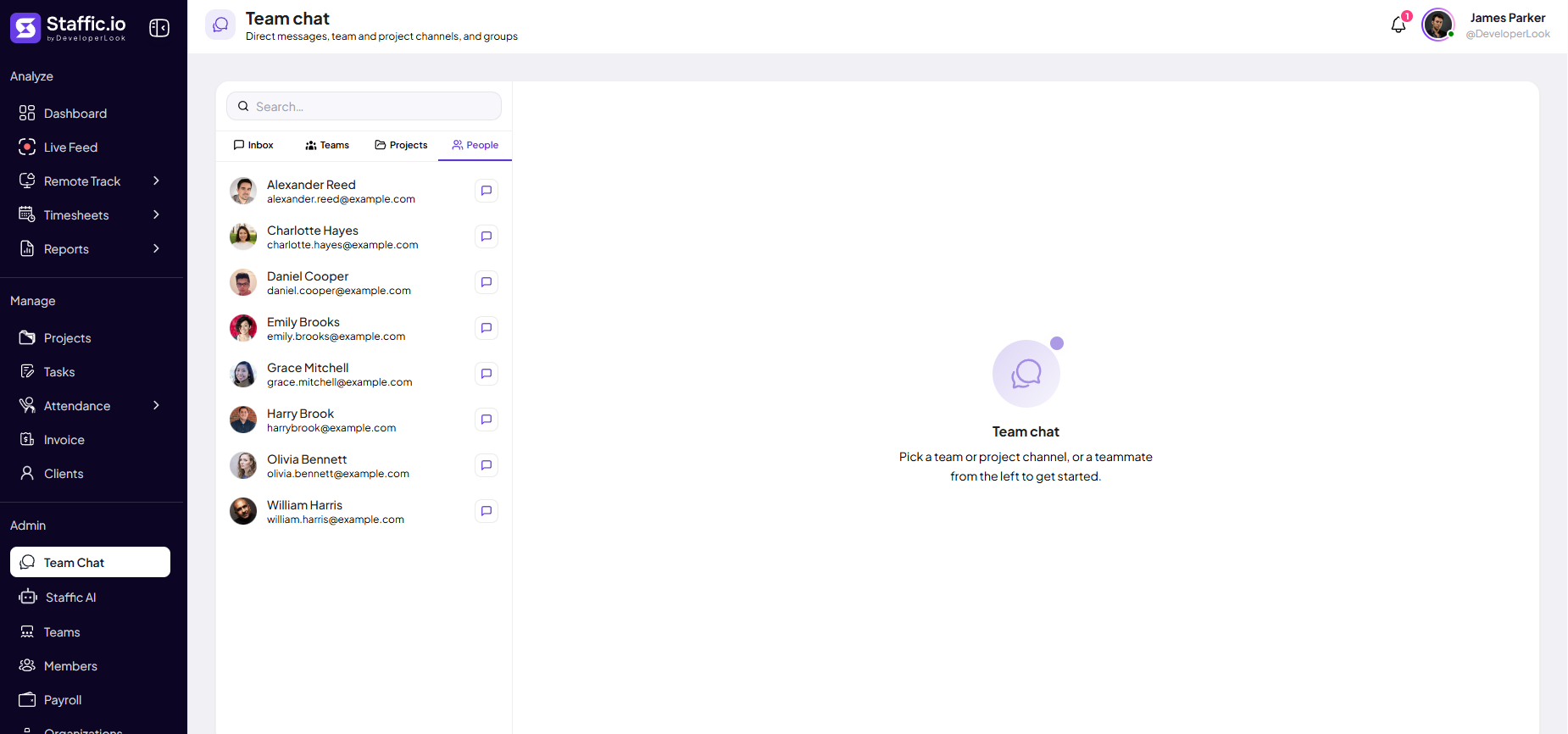Expand the Timesheets submenu chevron
The image size is (1568, 734).
(x=156, y=214)
